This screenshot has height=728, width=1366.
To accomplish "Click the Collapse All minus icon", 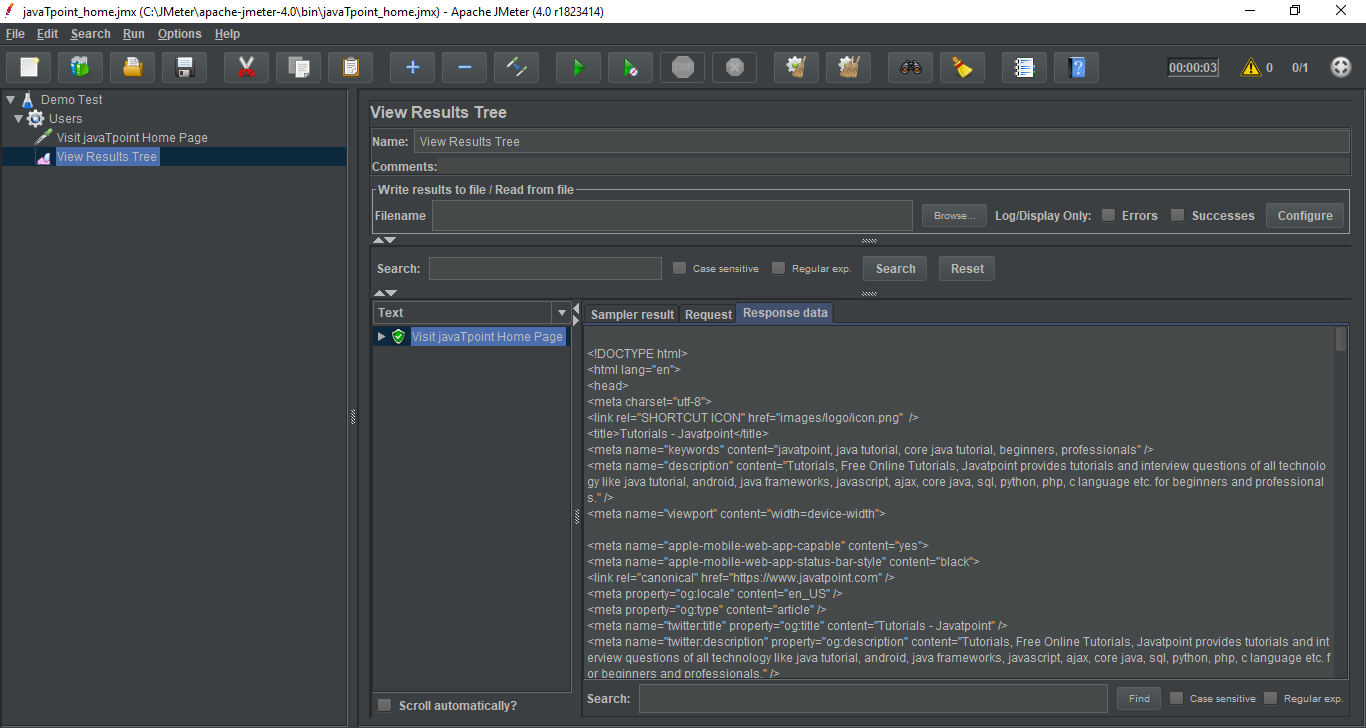I will [464, 67].
